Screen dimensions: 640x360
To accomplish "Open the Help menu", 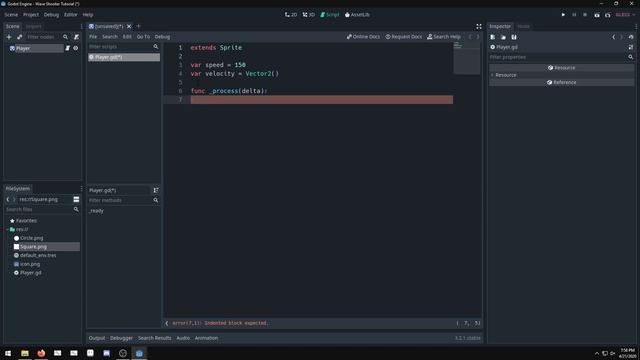I will pyautogui.click(x=88, y=15).
